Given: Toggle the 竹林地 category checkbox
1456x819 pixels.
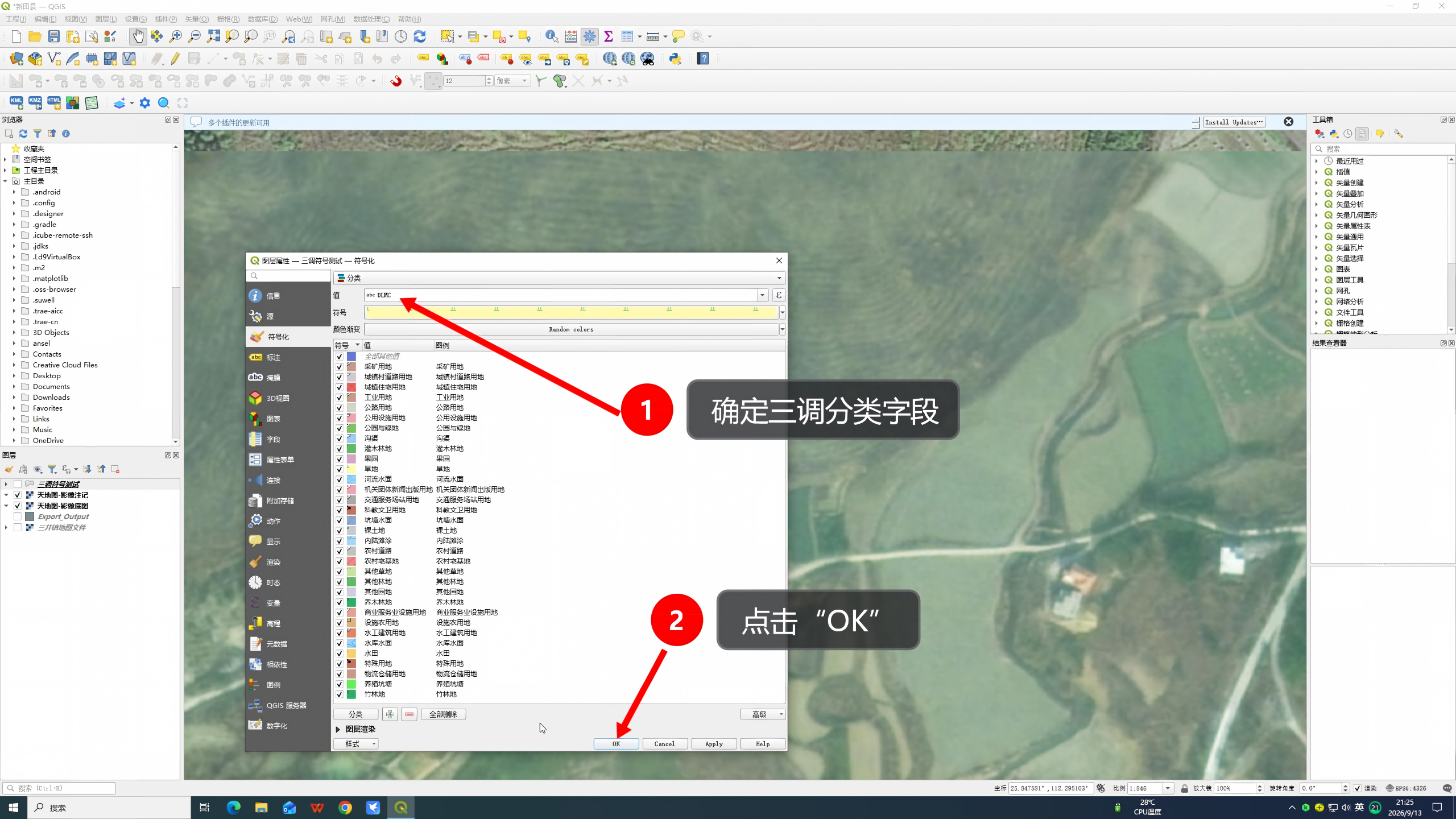Looking at the screenshot, I should pos(340,694).
